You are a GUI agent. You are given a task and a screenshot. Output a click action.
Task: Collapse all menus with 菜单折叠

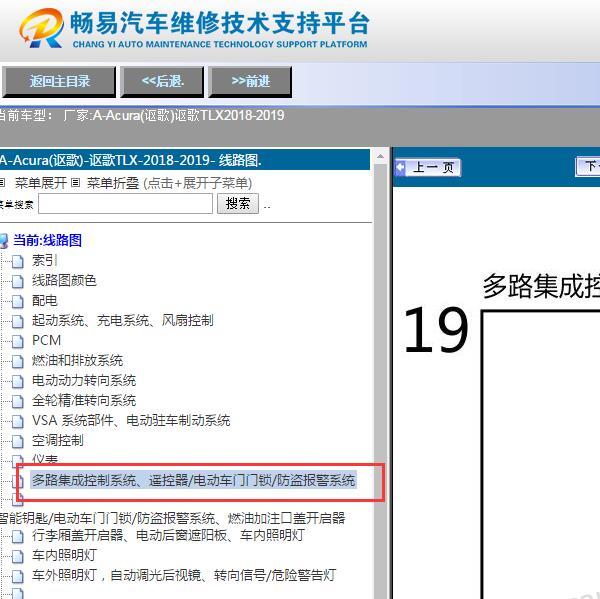(113, 183)
